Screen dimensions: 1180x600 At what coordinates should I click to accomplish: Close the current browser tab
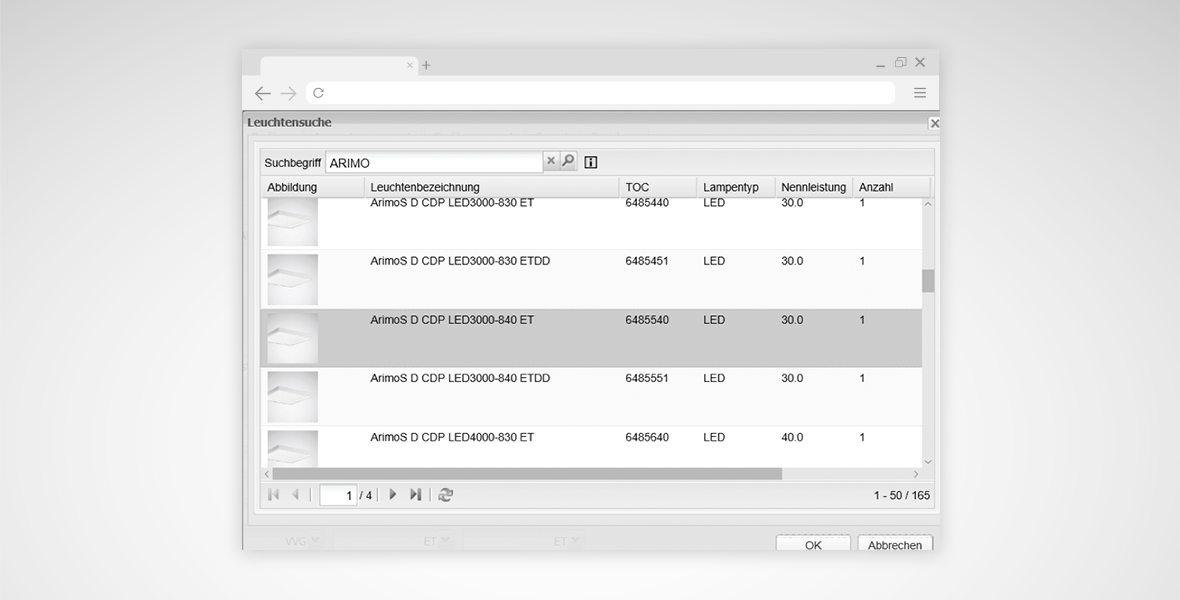point(409,65)
